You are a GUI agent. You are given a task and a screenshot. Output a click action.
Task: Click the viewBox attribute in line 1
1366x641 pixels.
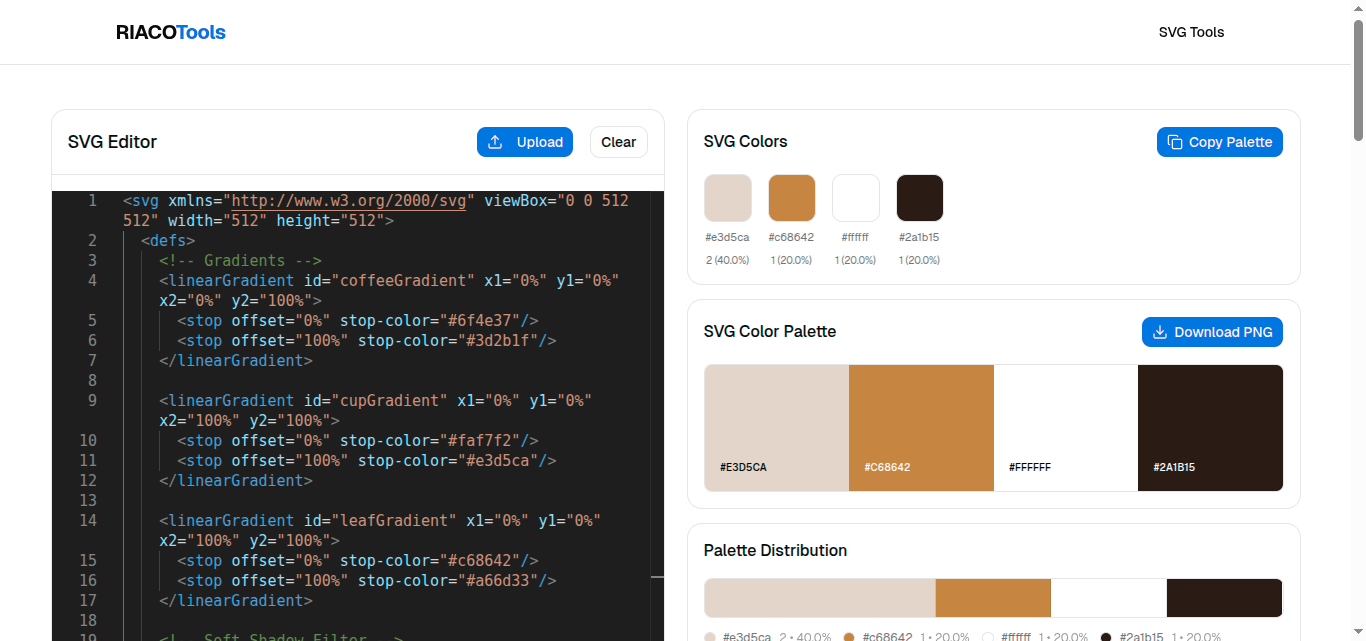(x=516, y=200)
